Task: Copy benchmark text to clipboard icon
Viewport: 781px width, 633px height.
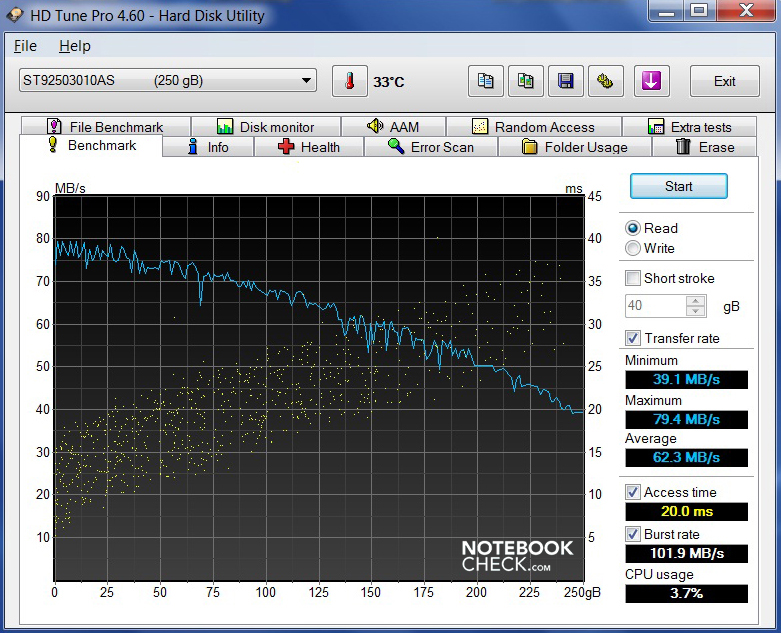Action: [x=486, y=81]
